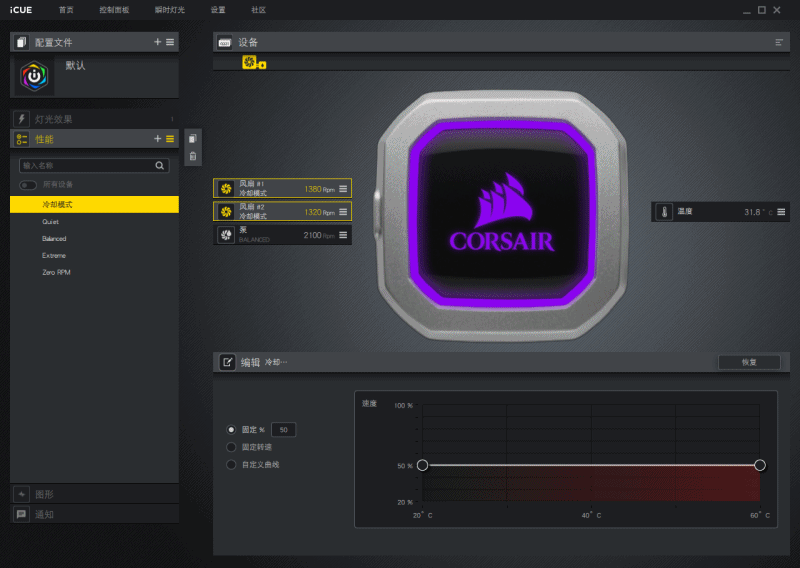Click the delete preset trash icon
Viewport: 800px width, 568px height.
193,156
